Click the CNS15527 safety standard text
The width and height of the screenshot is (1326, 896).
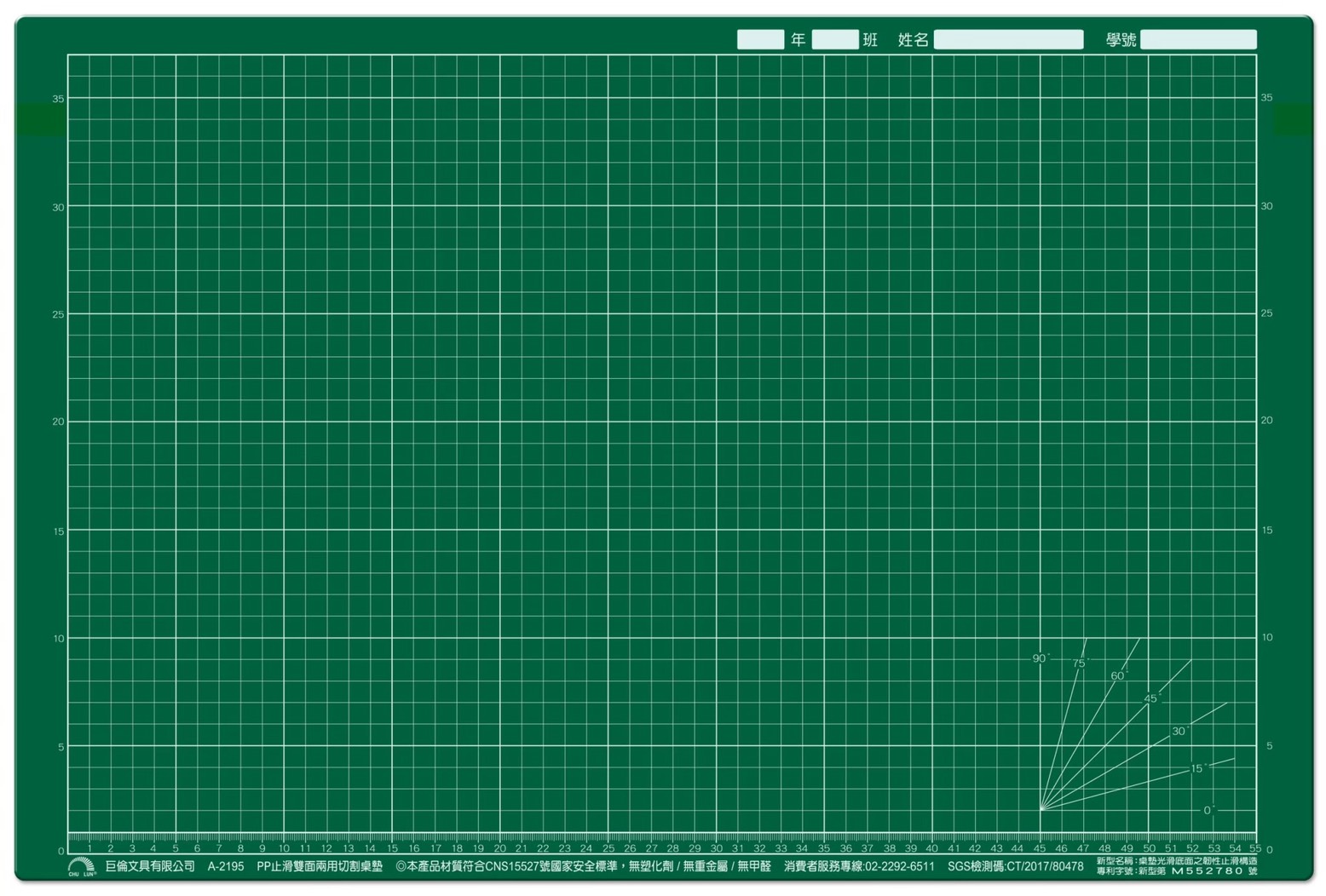[x=583, y=866]
